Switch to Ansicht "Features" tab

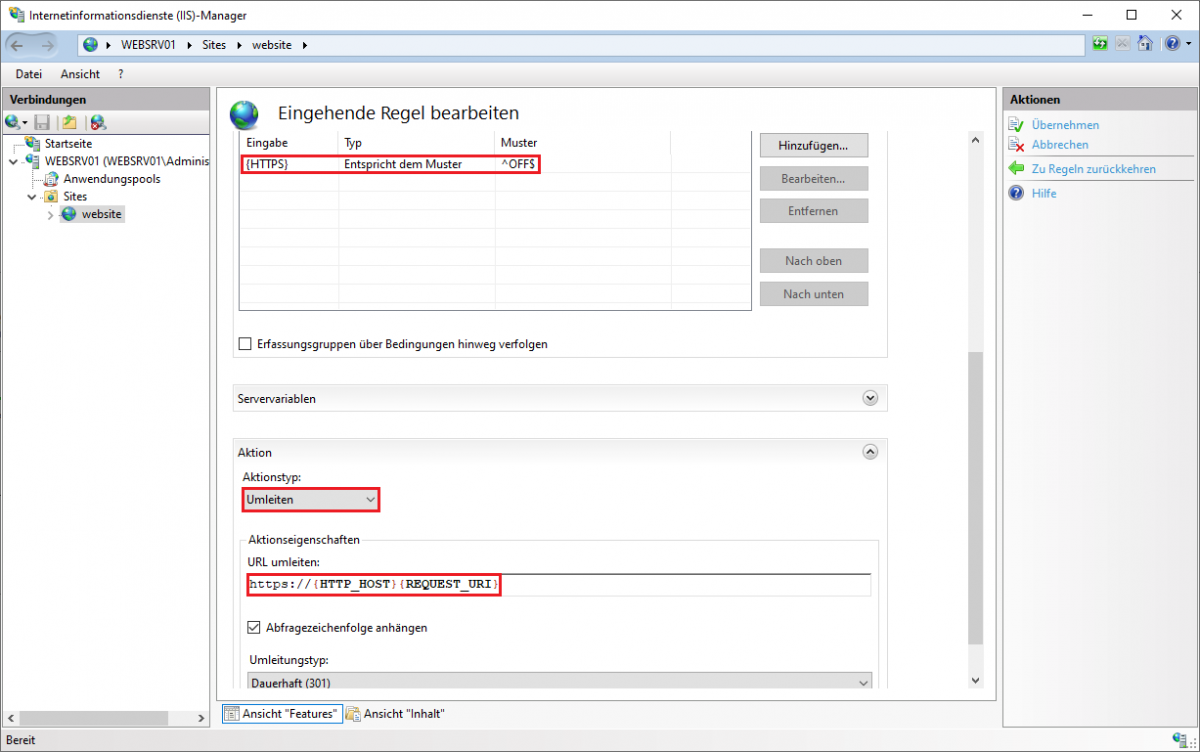[282, 713]
